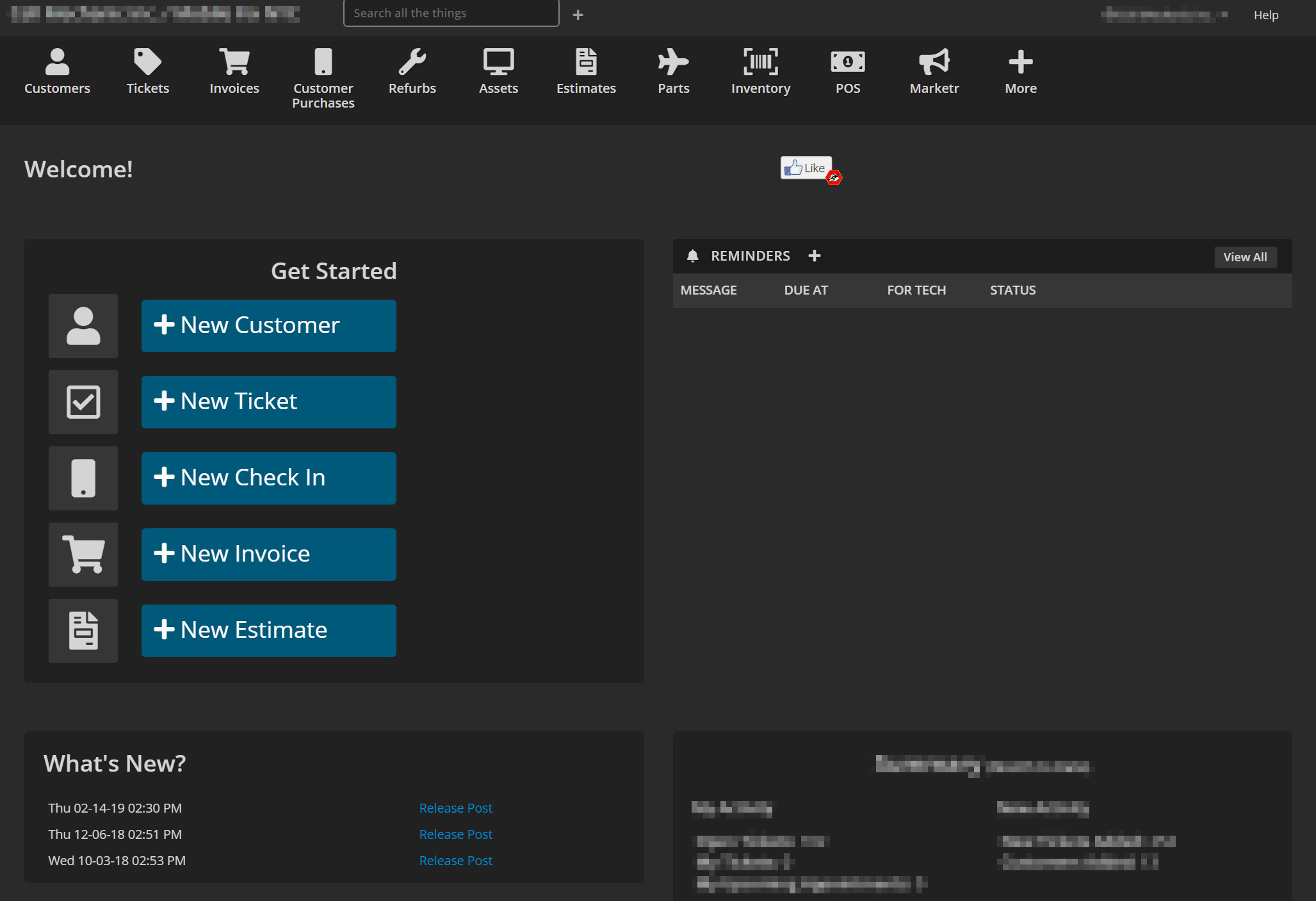
Task: Click the Reminders bell icon
Action: [692, 256]
